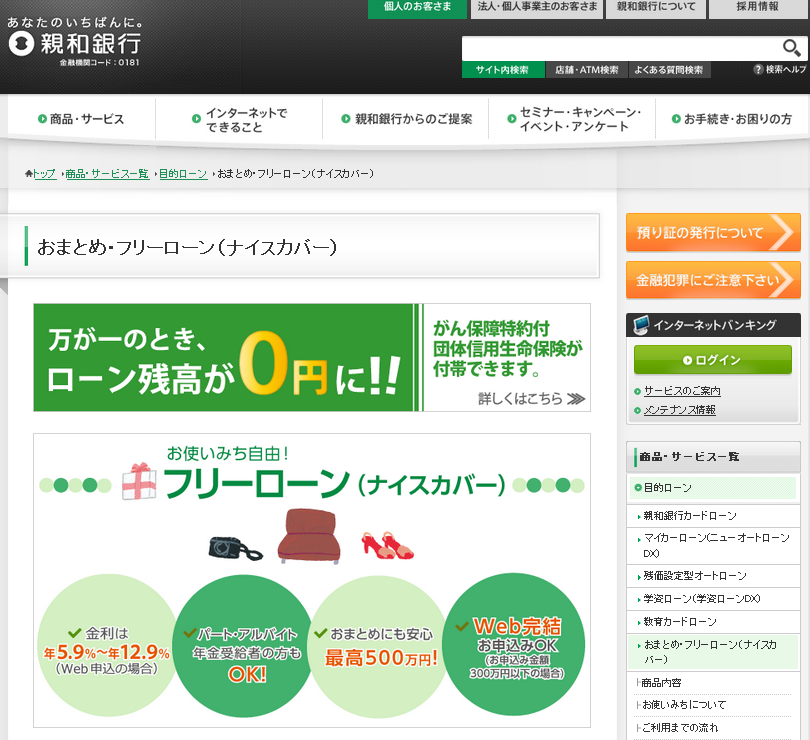The height and width of the screenshot is (740, 810).
Task: Select 店舗・ATM検索 search mode
Action: point(586,70)
